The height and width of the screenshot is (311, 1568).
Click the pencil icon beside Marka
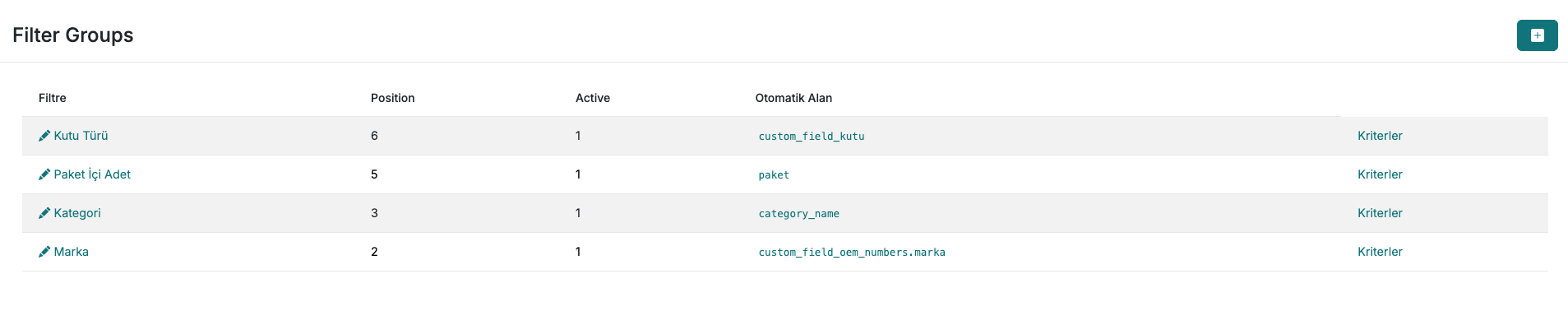pyautogui.click(x=44, y=252)
